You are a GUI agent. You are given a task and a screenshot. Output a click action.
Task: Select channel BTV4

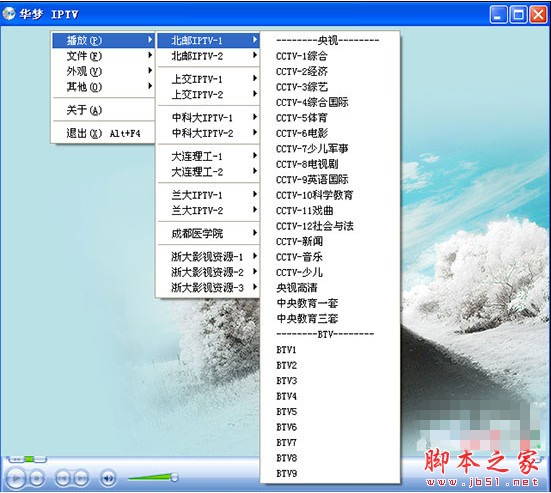(x=330, y=396)
